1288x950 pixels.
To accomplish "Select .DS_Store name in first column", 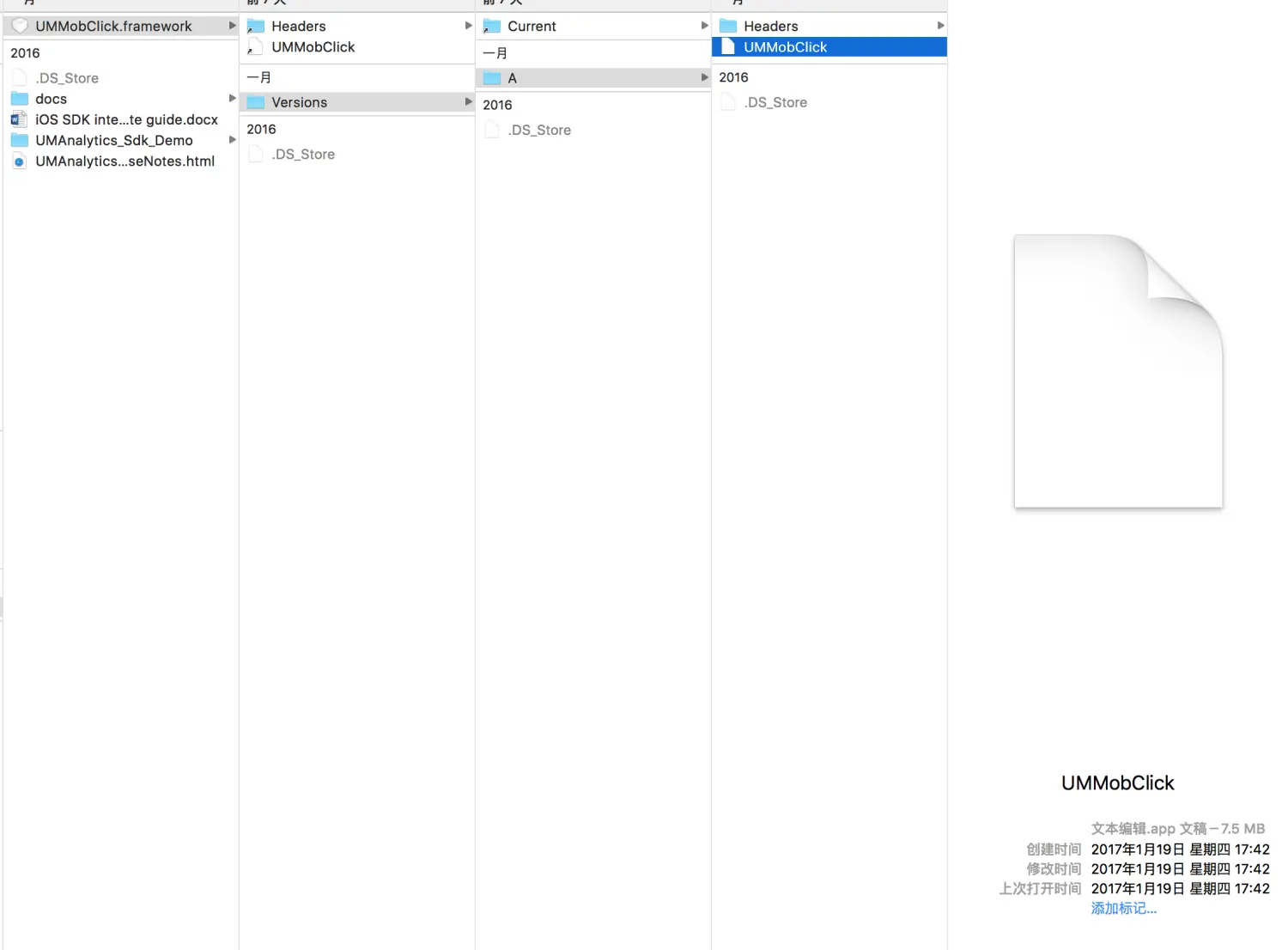I will point(67,78).
